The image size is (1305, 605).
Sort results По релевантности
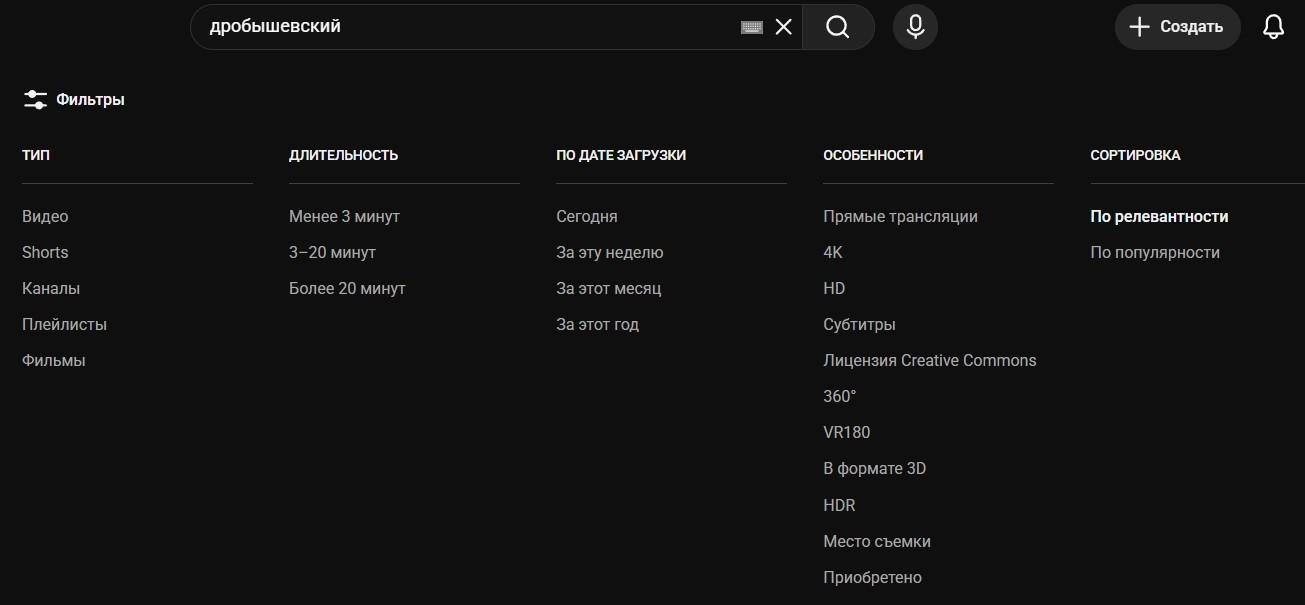click(x=1159, y=216)
